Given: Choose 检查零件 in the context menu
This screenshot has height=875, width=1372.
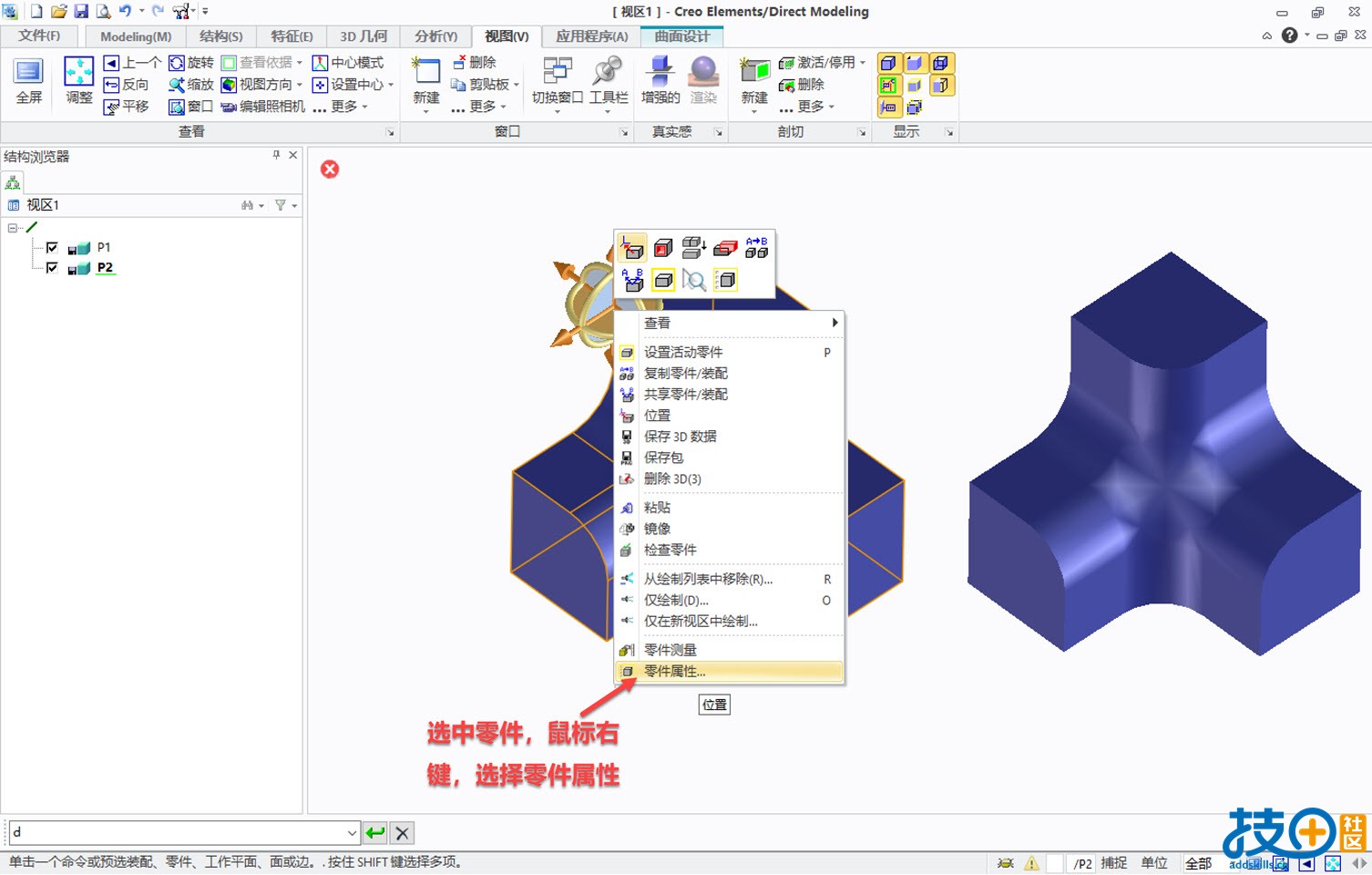Looking at the screenshot, I should [730, 550].
